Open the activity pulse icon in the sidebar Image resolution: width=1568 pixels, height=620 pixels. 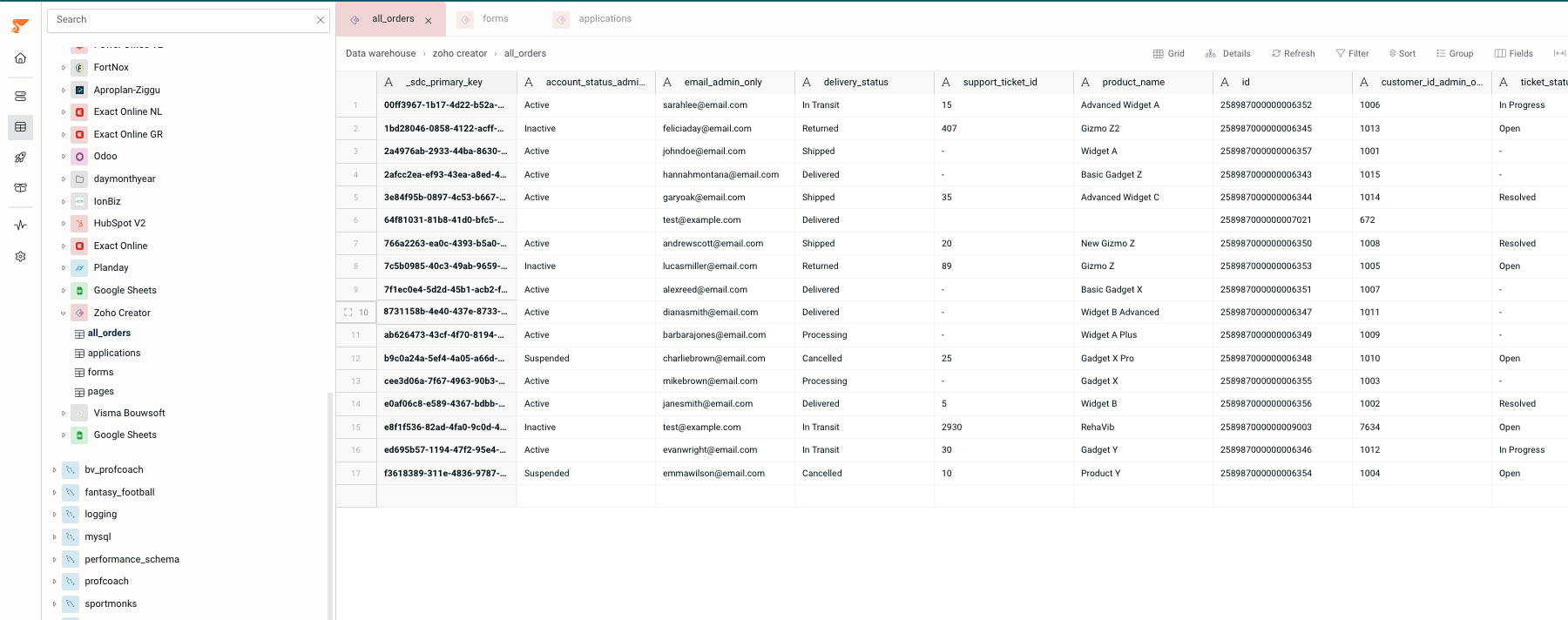click(x=20, y=226)
